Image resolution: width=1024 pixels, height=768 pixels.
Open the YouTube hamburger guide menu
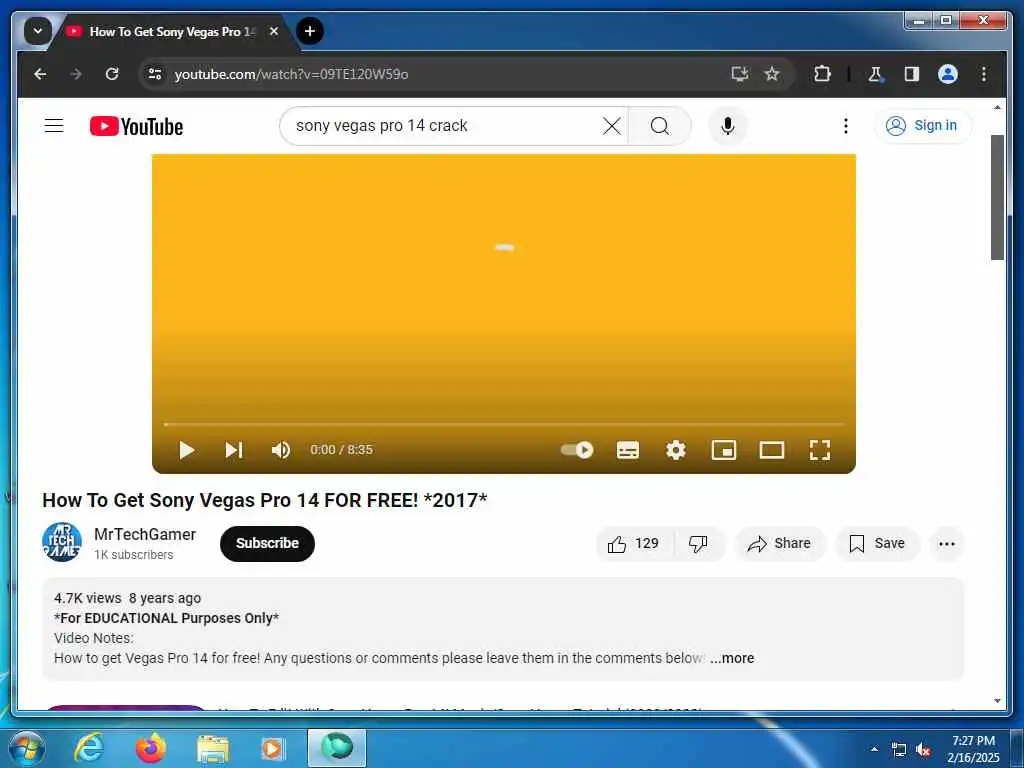click(54, 125)
